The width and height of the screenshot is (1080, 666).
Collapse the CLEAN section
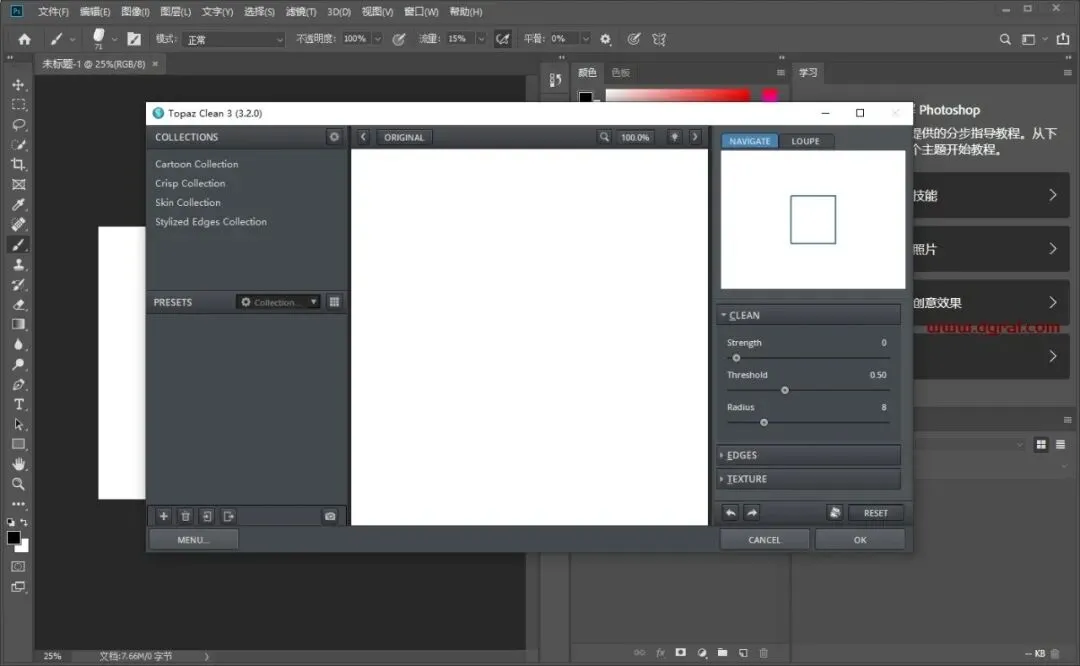pyautogui.click(x=808, y=315)
